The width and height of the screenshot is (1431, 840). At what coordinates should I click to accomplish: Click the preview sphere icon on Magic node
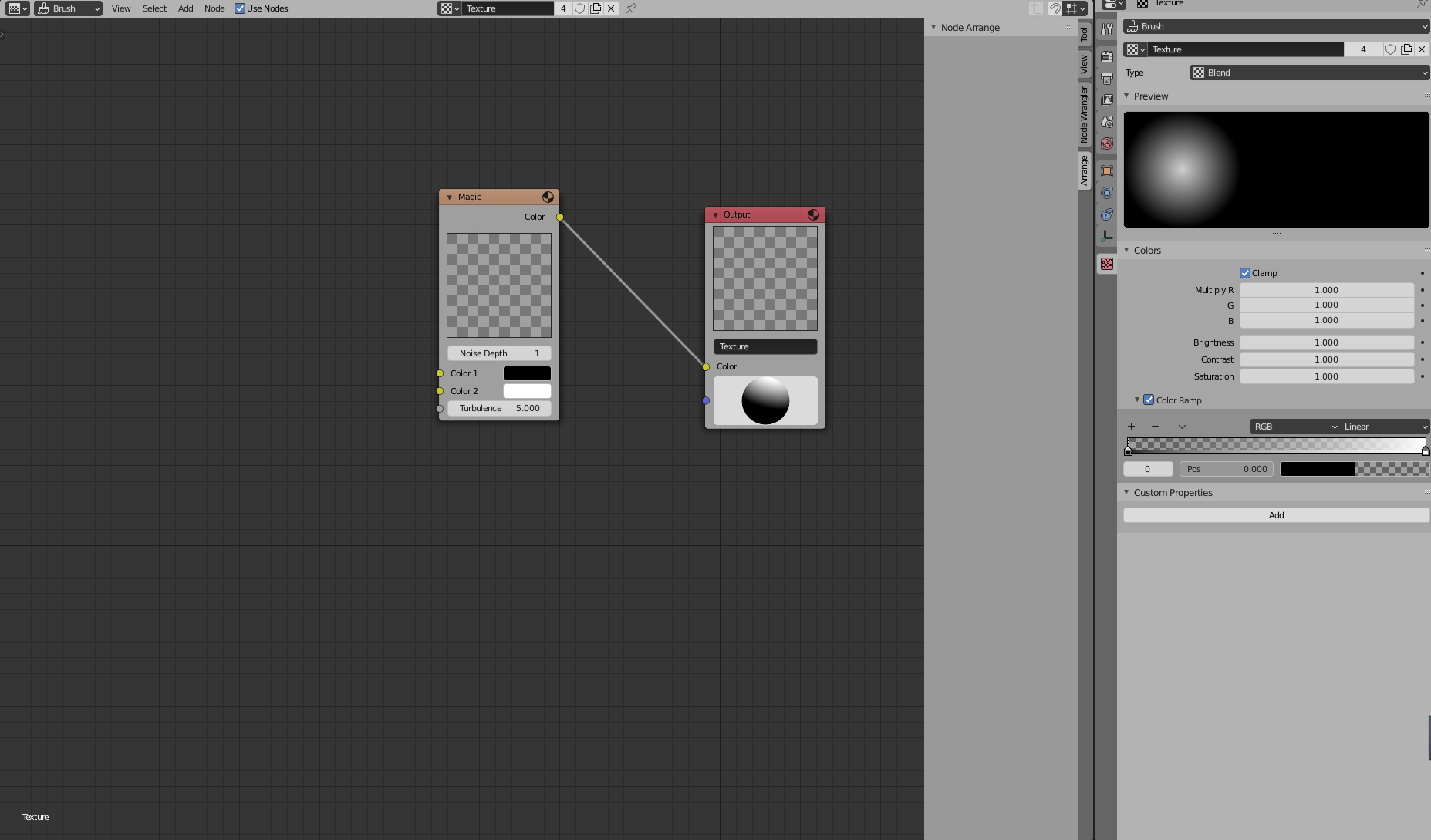click(548, 197)
